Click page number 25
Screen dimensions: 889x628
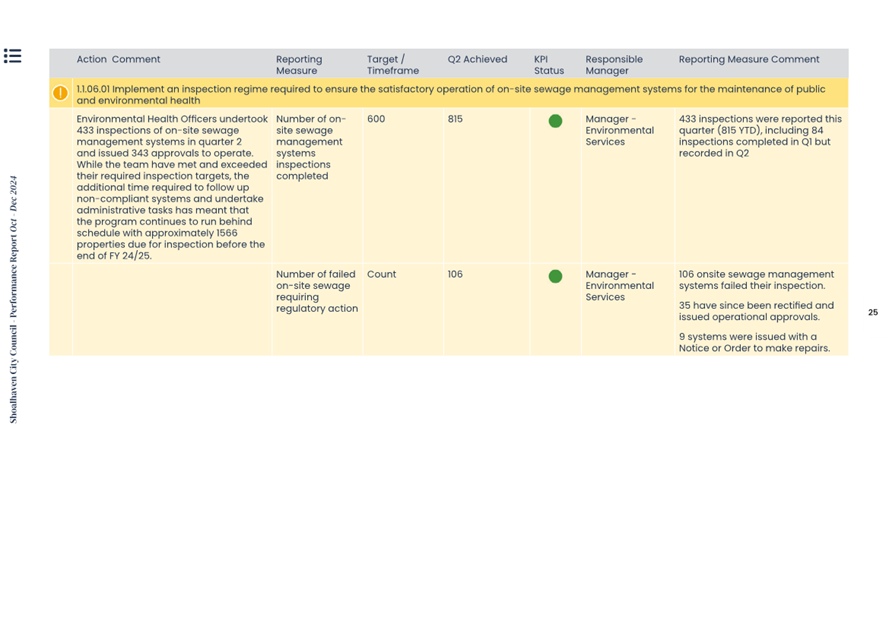coord(872,313)
